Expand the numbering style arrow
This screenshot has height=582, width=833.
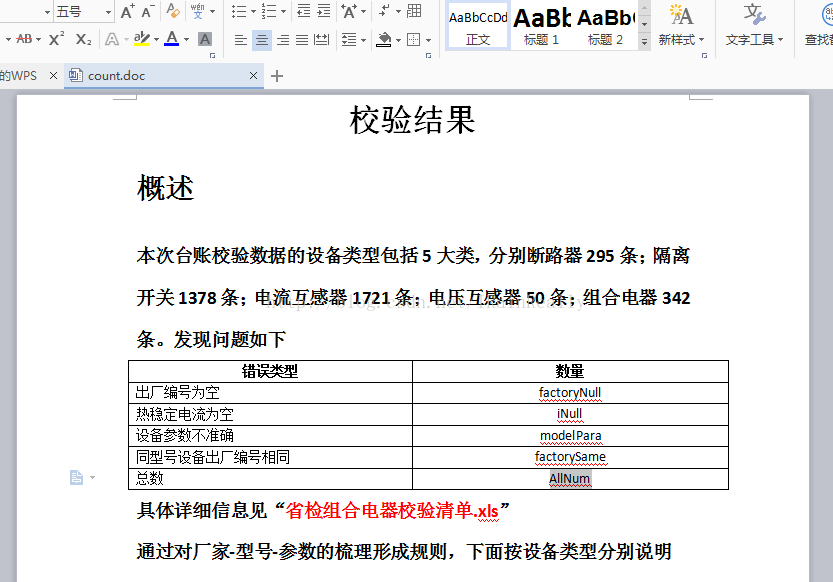(283, 12)
